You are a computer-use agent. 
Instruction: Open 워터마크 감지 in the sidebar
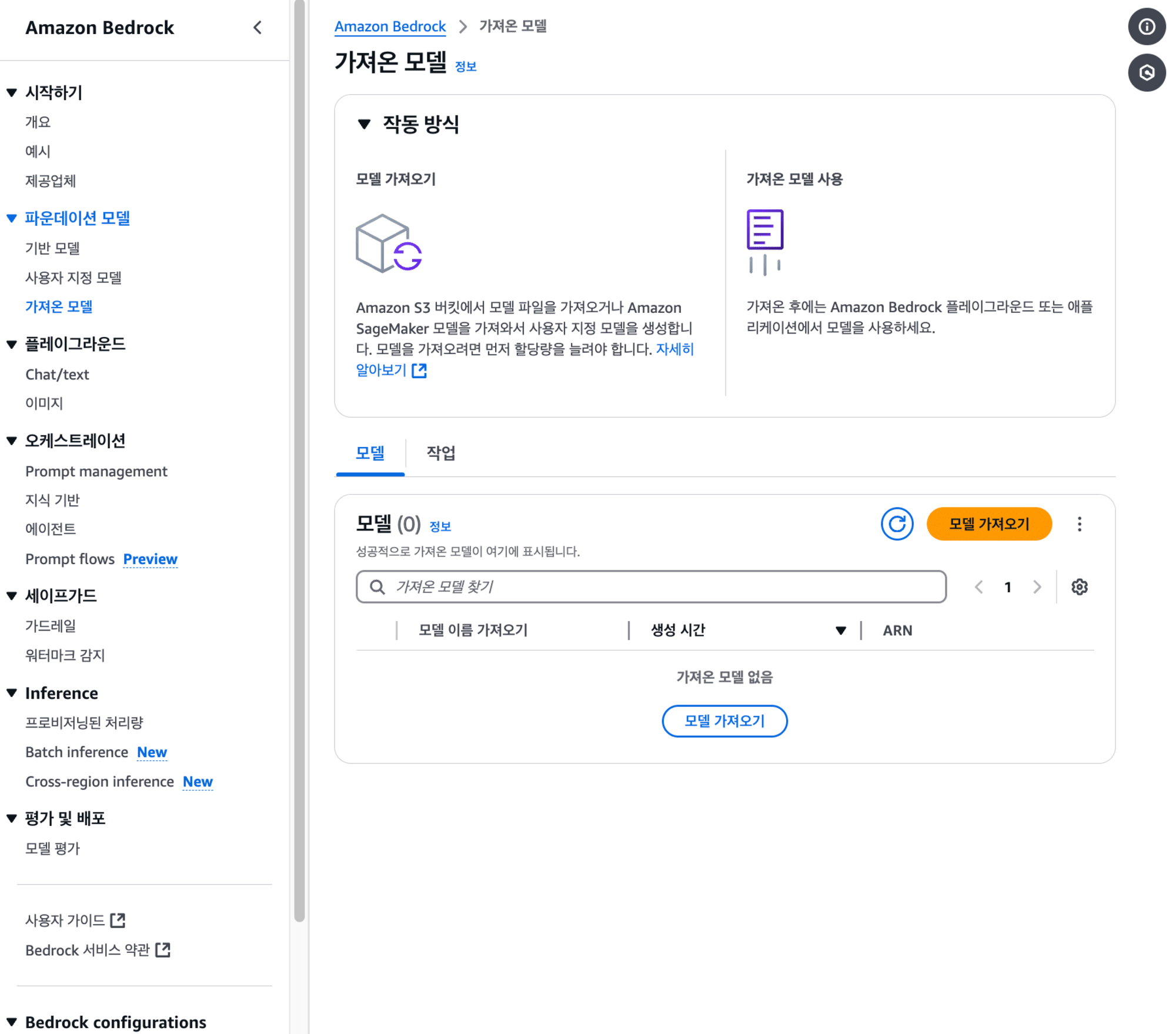tap(65, 655)
